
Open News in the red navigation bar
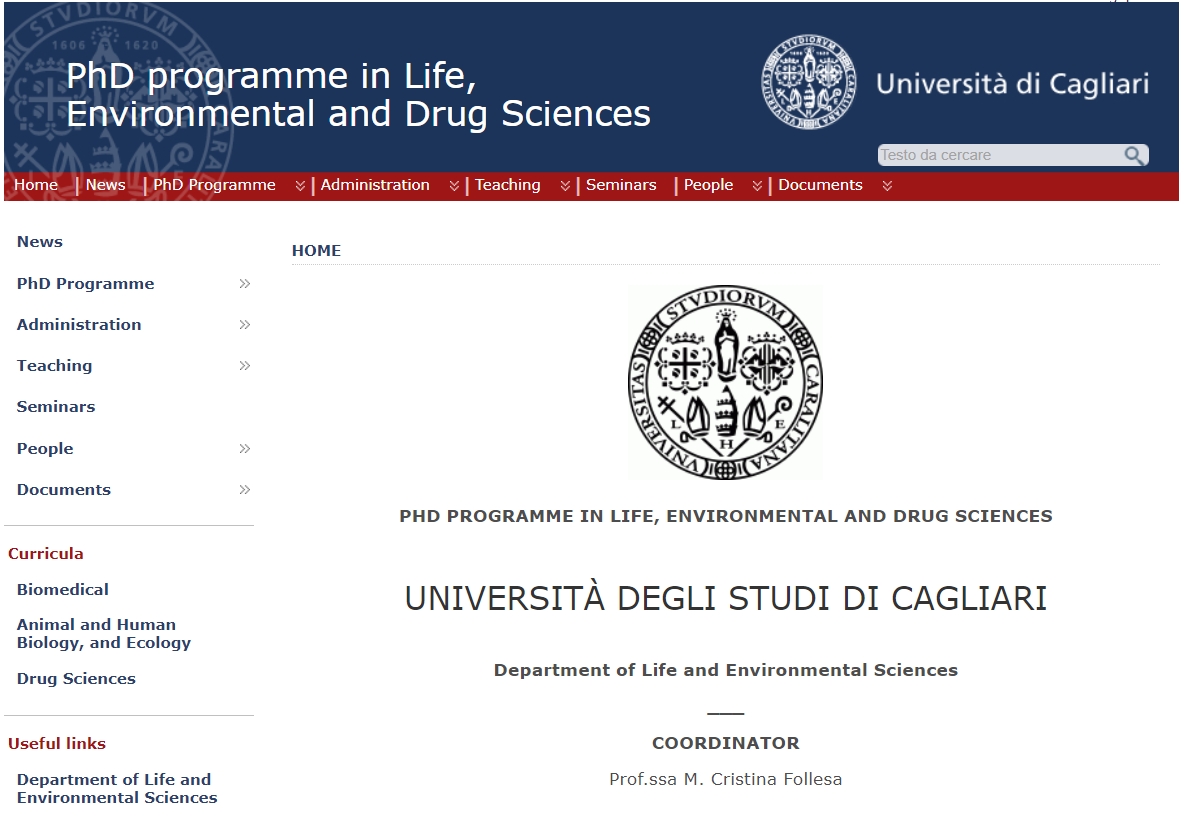pyautogui.click(x=105, y=185)
